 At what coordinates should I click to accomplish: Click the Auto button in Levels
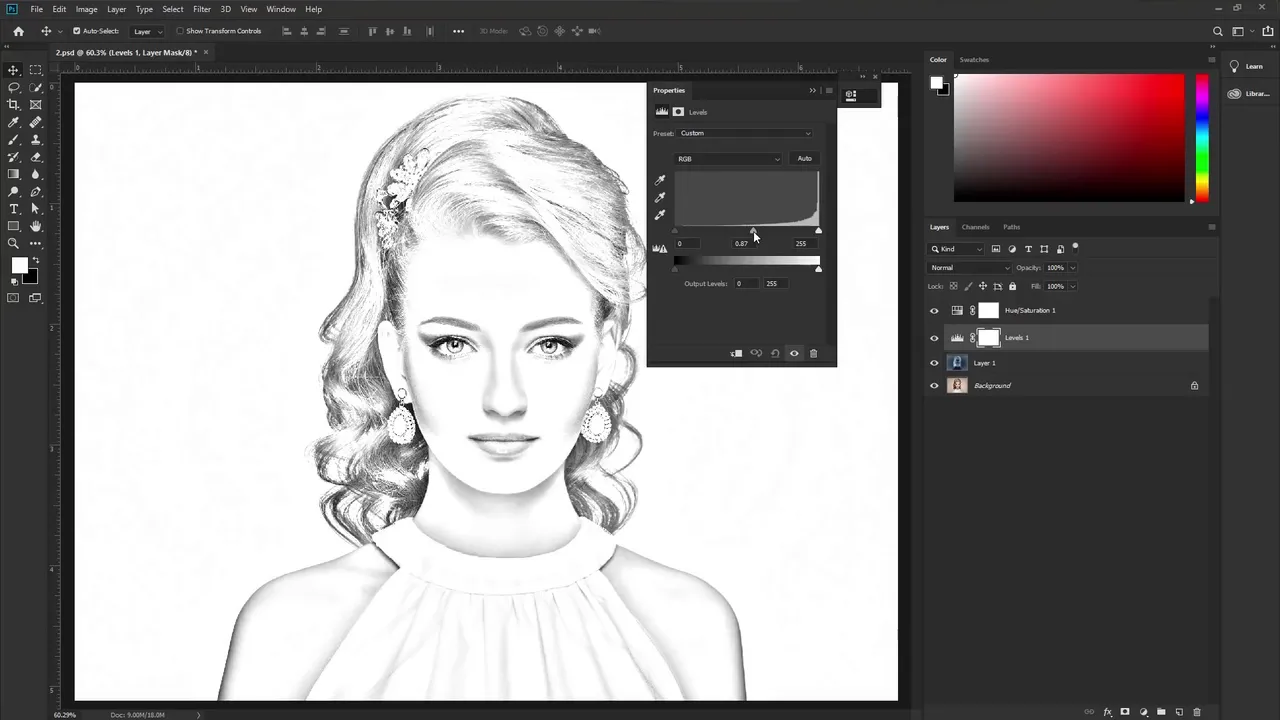[x=805, y=159]
